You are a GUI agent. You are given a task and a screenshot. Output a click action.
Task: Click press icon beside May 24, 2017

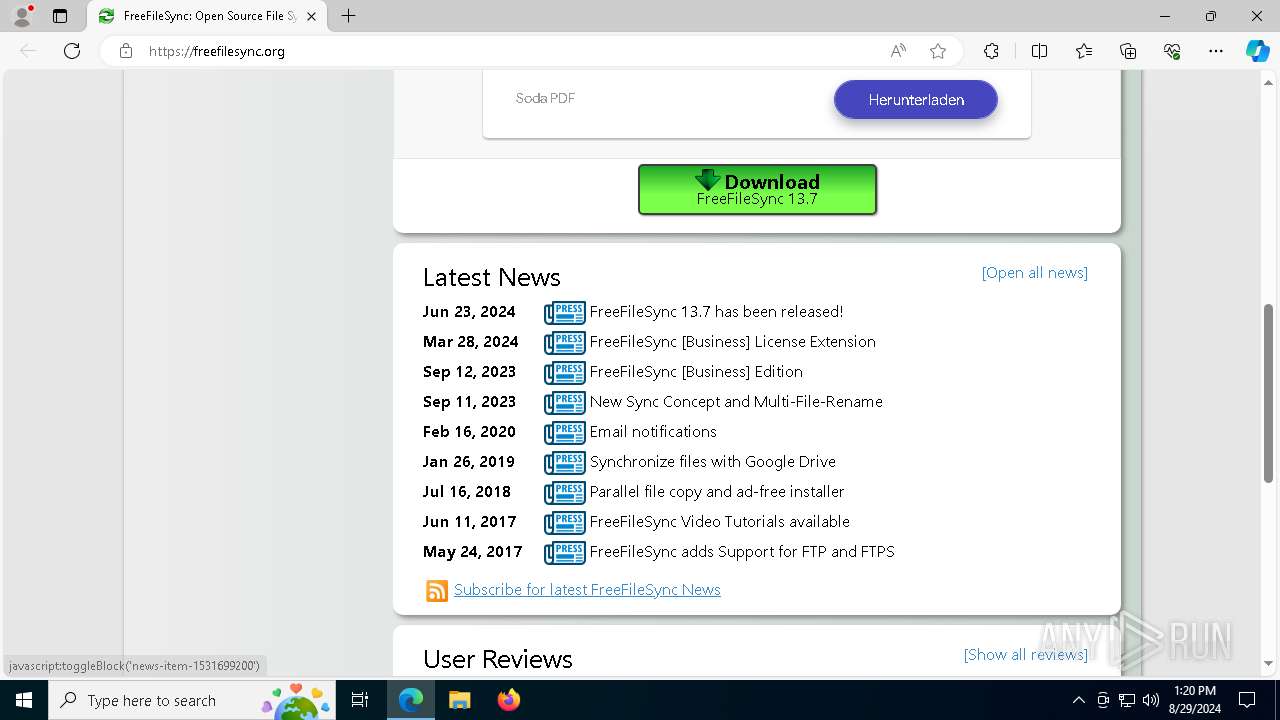click(x=565, y=553)
